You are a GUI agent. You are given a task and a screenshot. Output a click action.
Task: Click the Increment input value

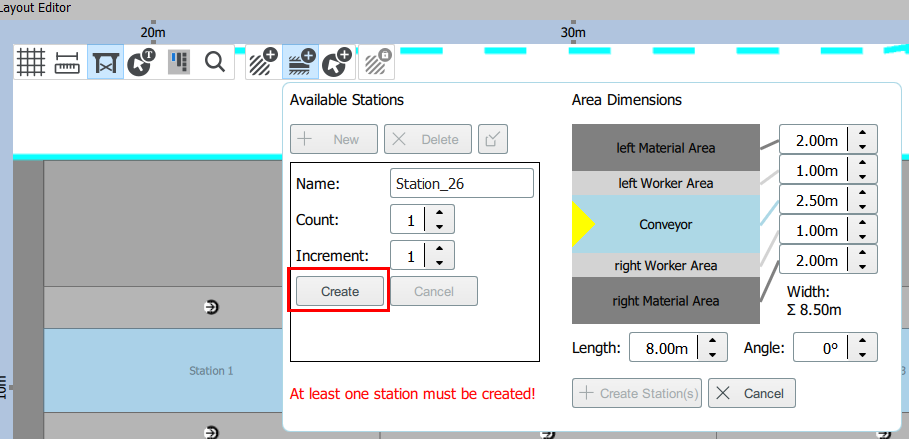click(408, 255)
